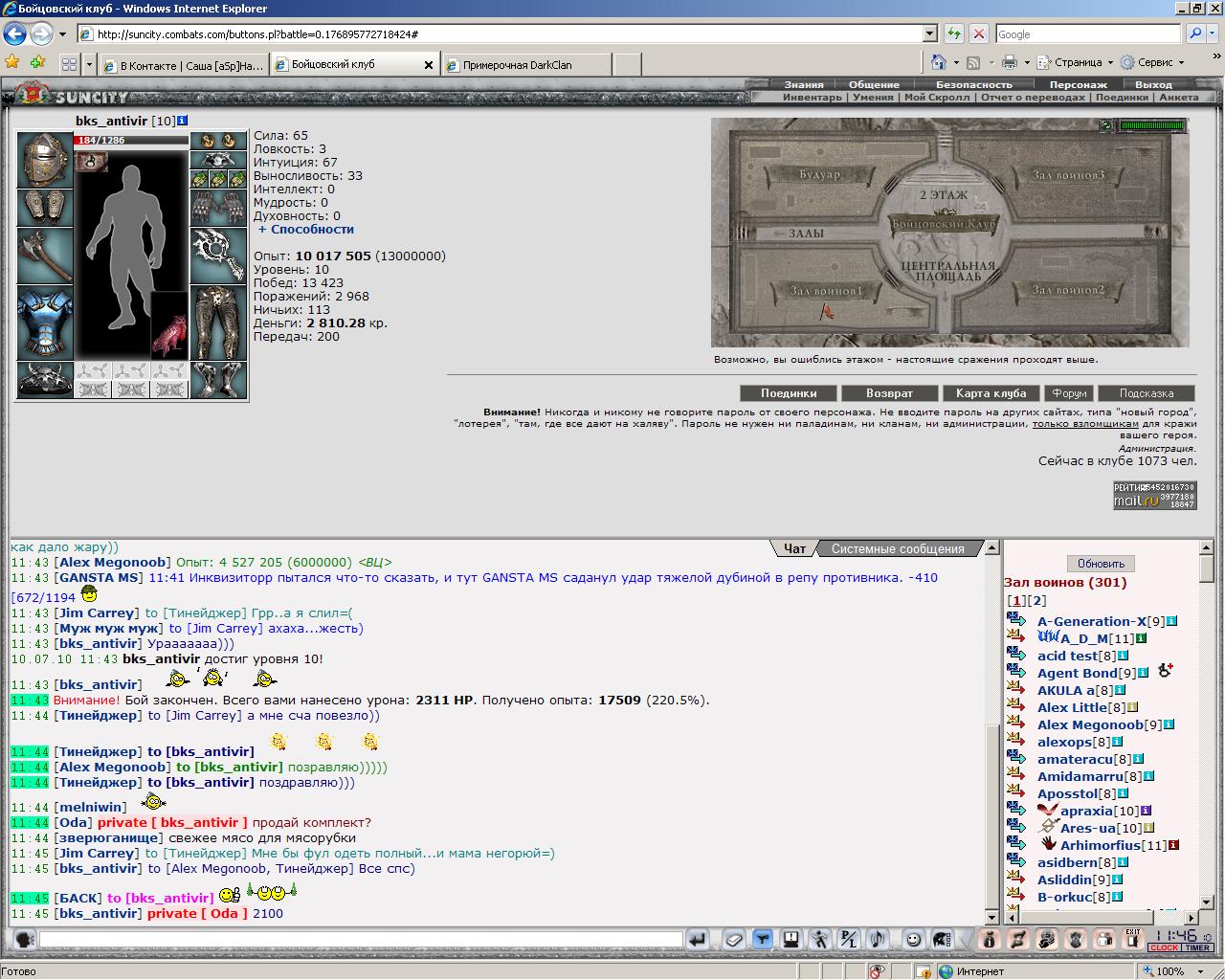Click the system messages monitor icon

[x=791, y=940]
